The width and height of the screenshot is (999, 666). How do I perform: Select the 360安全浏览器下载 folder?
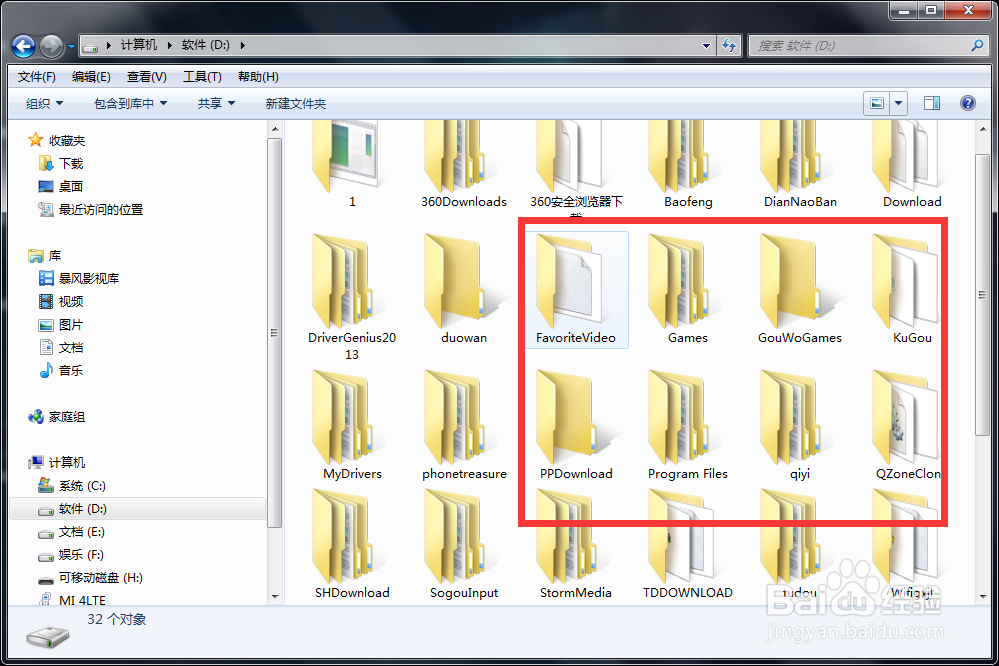(x=576, y=167)
